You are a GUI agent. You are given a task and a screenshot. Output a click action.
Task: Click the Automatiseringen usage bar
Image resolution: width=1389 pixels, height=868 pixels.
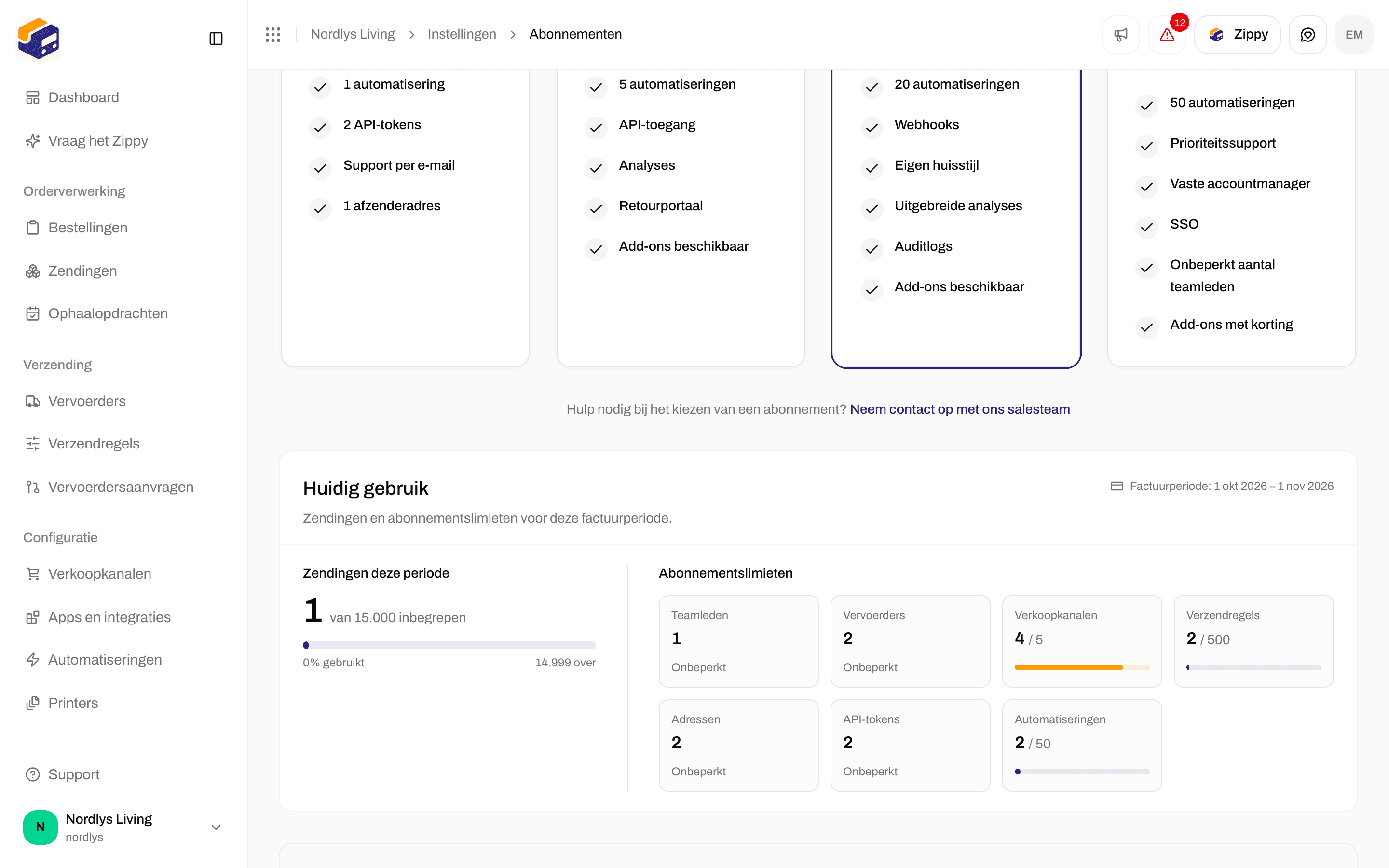coord(1082,772)
